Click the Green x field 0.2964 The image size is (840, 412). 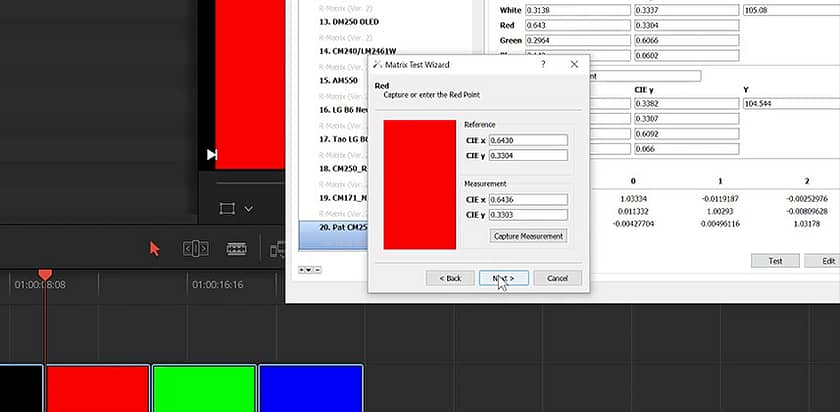coord(578,40)
